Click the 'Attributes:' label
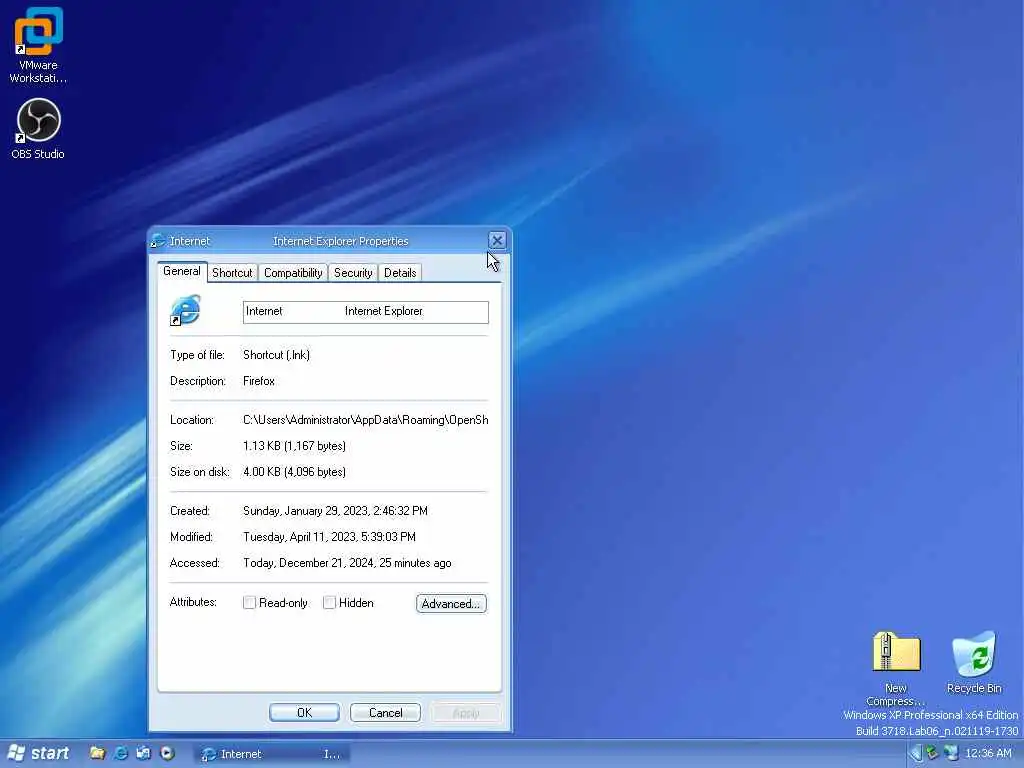 point(193,601)
